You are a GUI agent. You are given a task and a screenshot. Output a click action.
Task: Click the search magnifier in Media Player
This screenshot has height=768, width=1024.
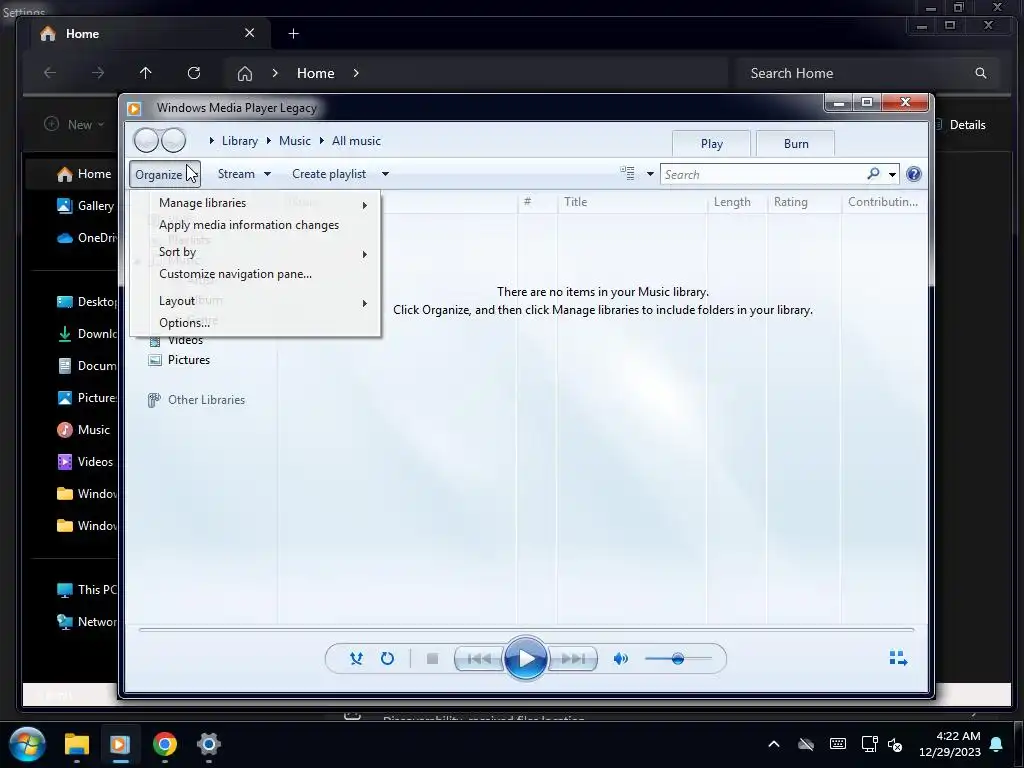873,174
